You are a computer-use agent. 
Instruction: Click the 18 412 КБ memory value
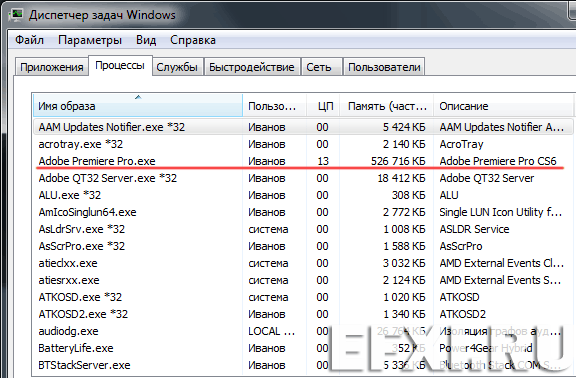(x=401, y=178)
